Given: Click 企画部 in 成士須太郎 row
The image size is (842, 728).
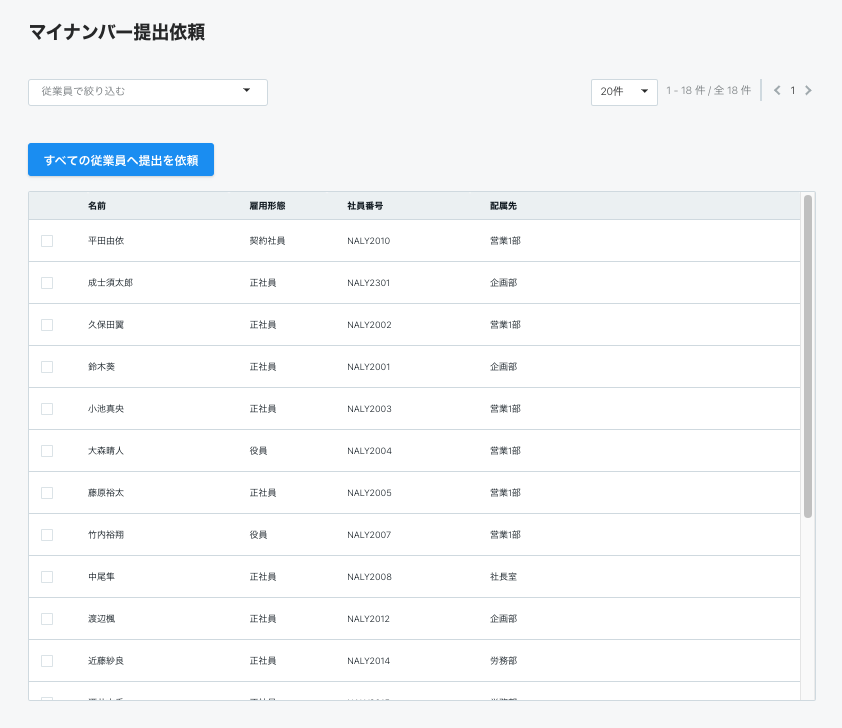Looking at the screenshot, I should [503, 283].
